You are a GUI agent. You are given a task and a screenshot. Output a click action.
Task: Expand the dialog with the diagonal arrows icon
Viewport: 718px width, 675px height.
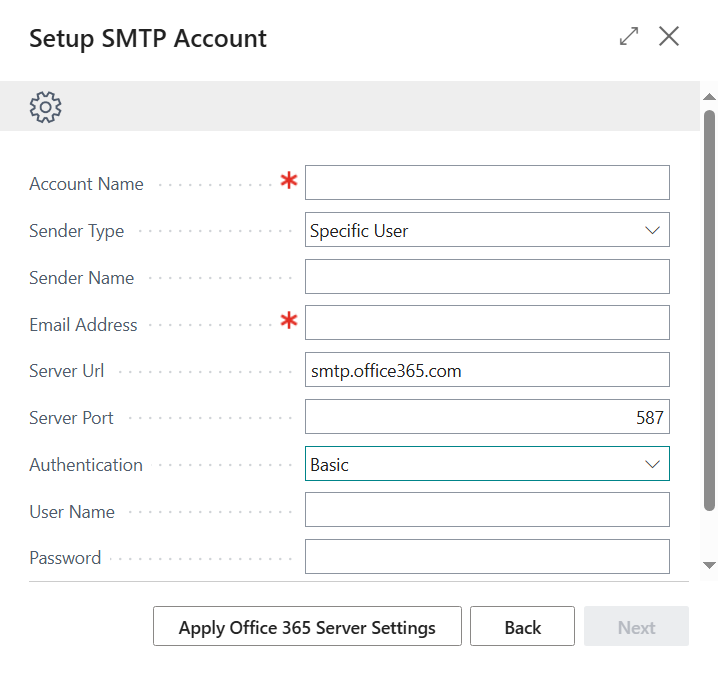(628, 37)
